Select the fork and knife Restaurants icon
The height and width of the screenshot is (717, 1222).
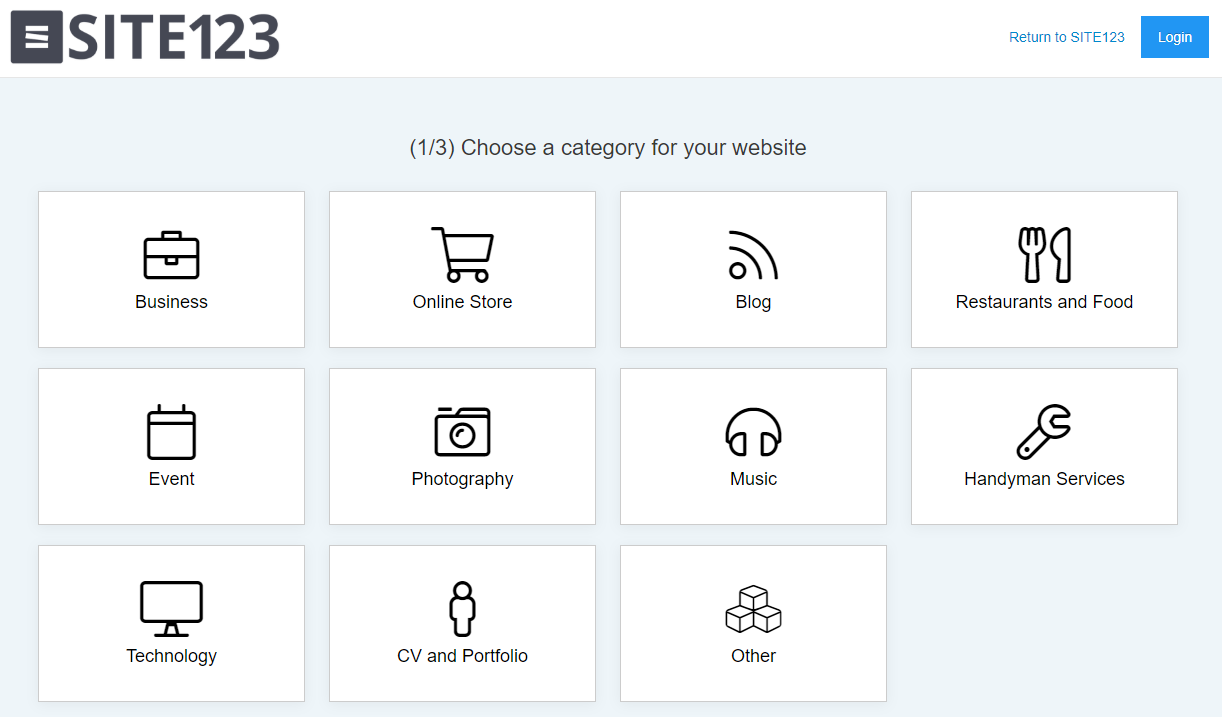coord(1044,254)
